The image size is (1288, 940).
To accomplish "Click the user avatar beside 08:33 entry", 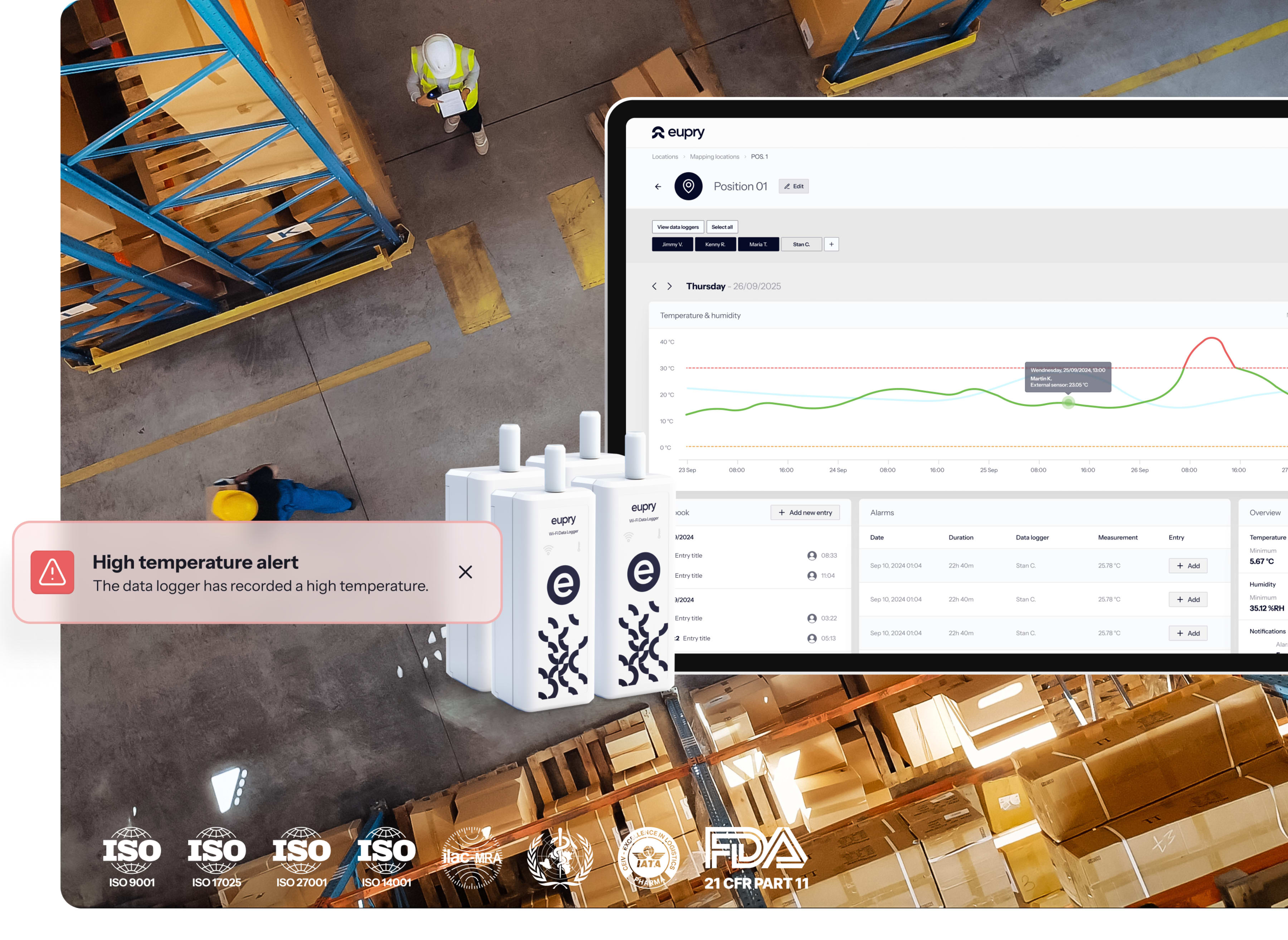I will point(811,556).
